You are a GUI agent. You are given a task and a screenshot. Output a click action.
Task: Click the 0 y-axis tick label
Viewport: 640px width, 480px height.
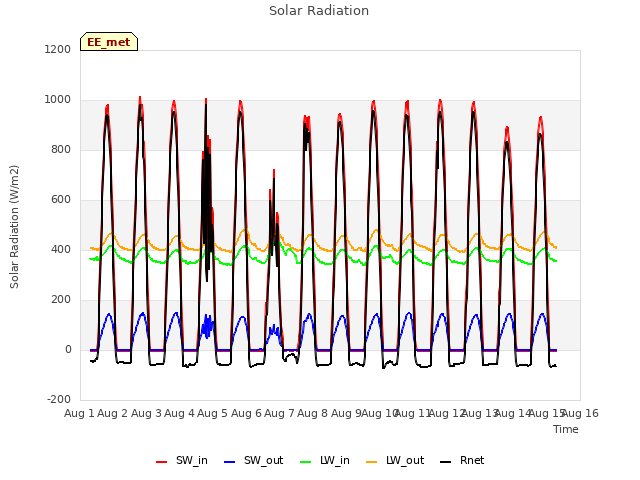[x=68, y=349]
